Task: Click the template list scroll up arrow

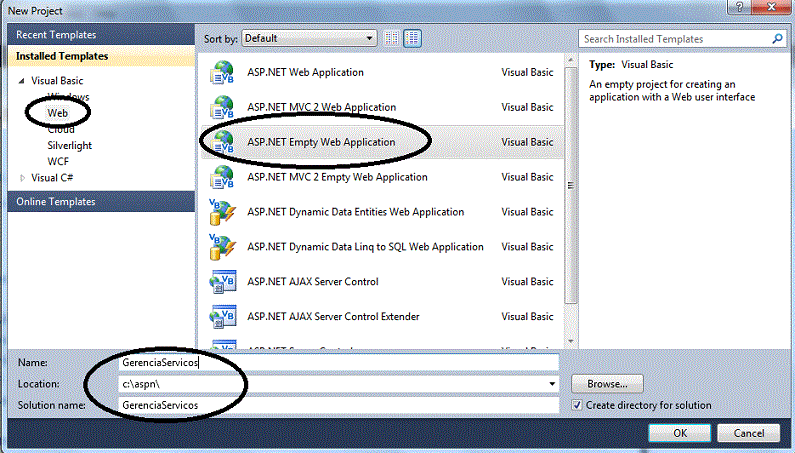Action: [571, 60]
